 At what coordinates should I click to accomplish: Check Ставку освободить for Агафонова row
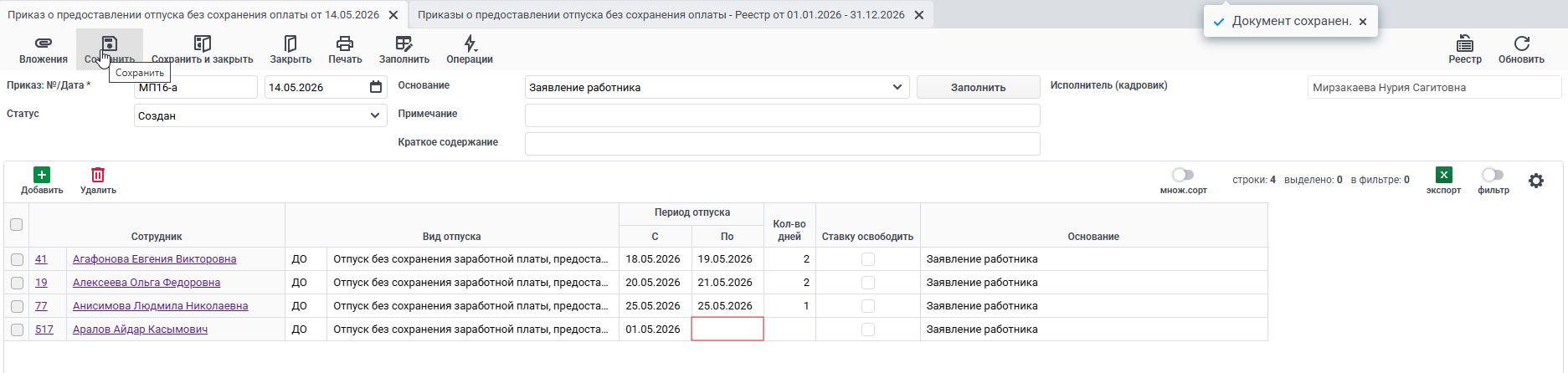click(868, 259)
